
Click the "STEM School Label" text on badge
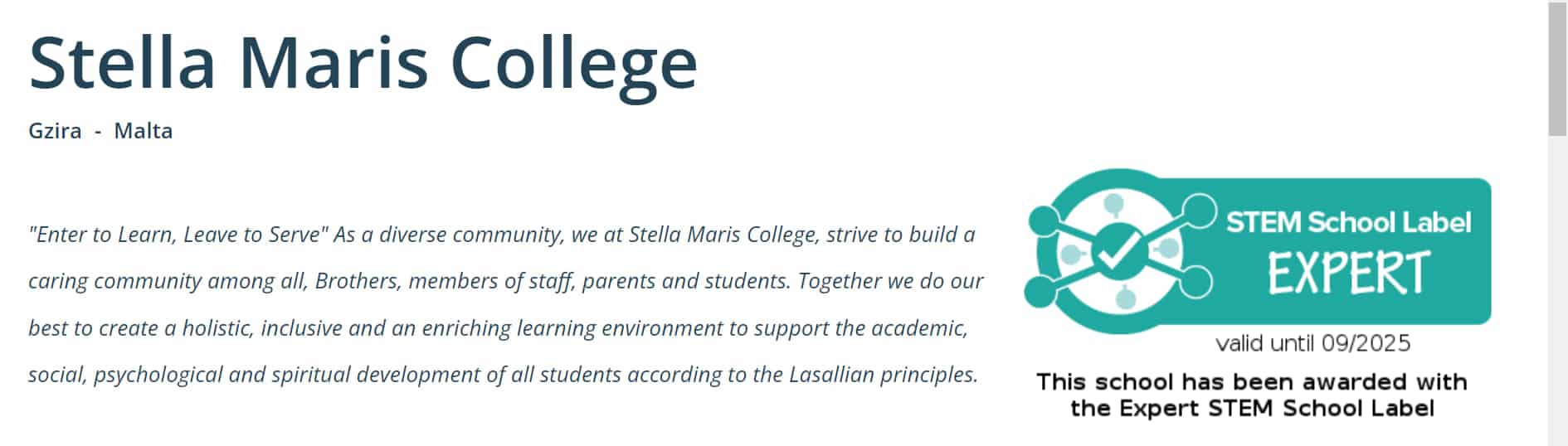[x=1348, y=222]
